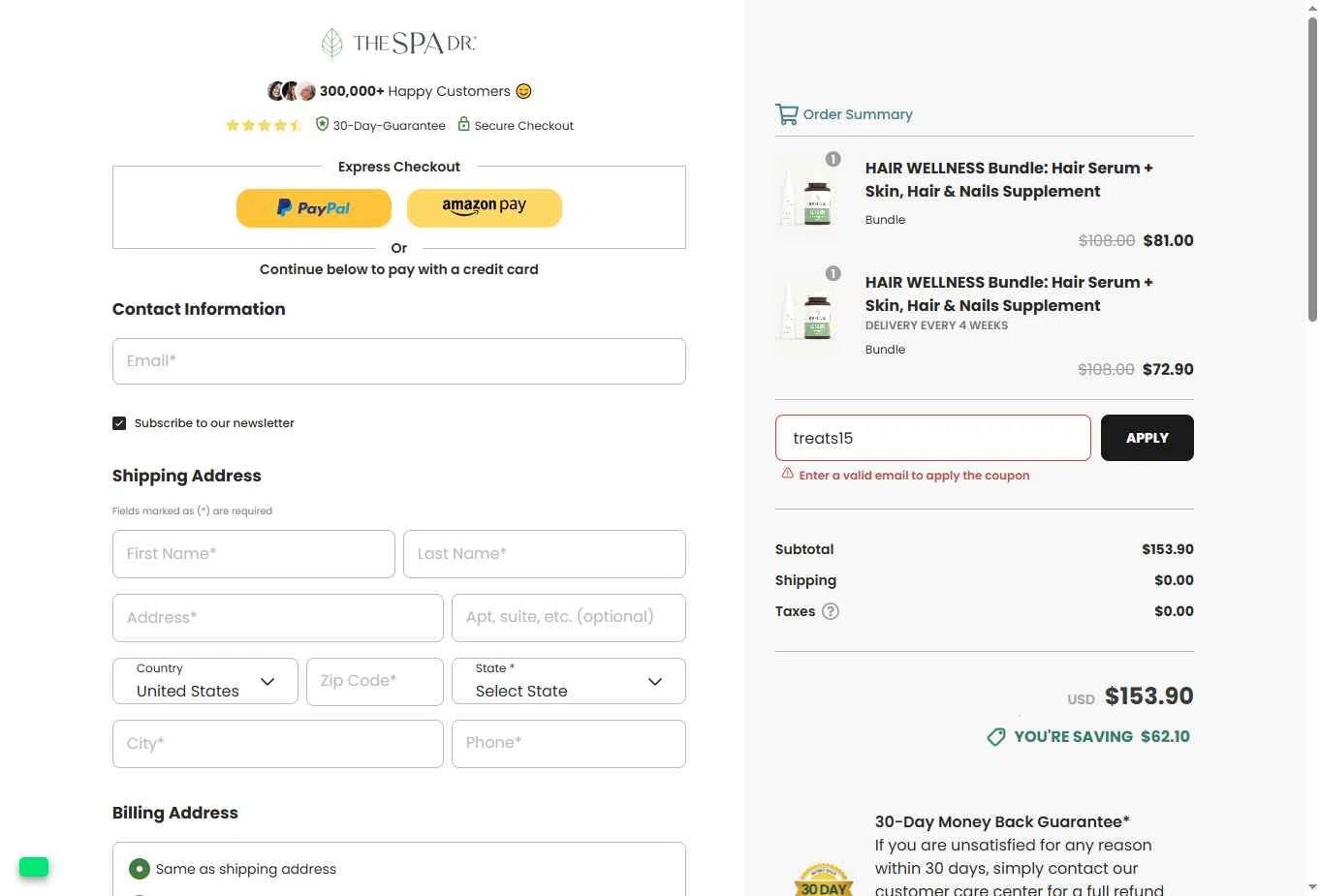Open the green chat widget button
1320x896 pixels.
pos(34,867)
